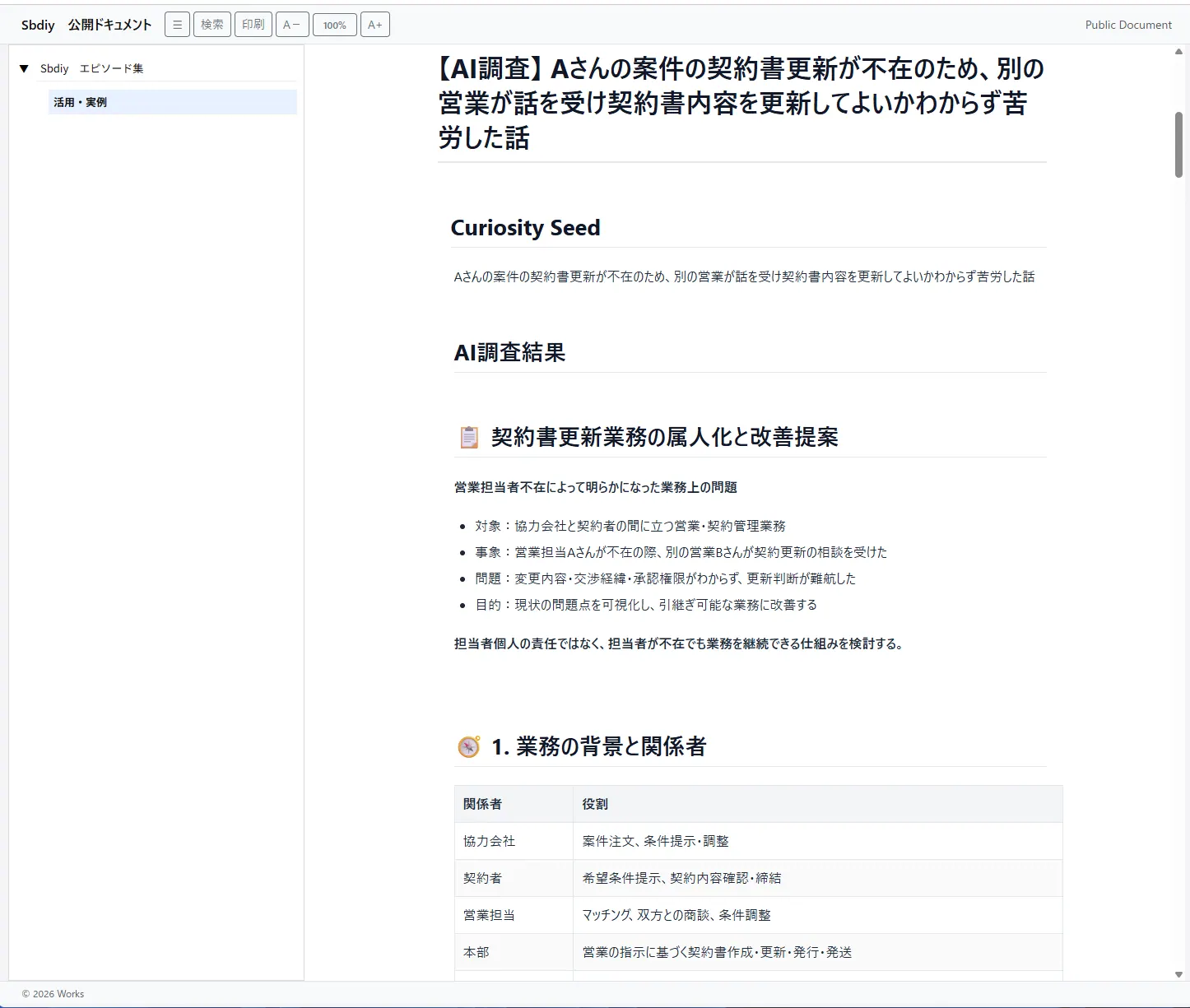Click the 関係者 table column header
This screenshot has height=1008, width=1190.
pos(514,804)
